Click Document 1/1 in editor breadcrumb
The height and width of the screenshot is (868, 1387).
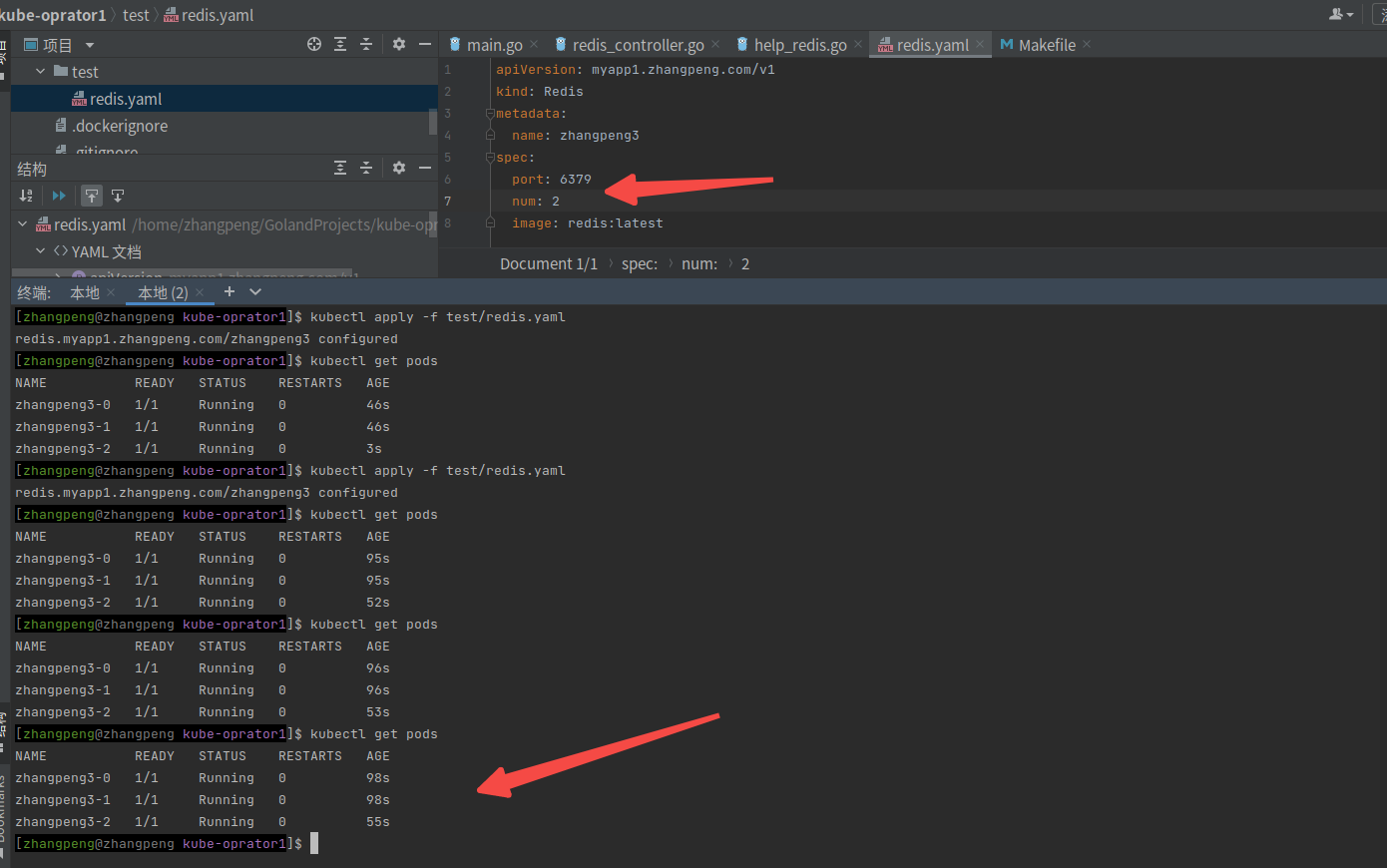click(x=549, y=263)
